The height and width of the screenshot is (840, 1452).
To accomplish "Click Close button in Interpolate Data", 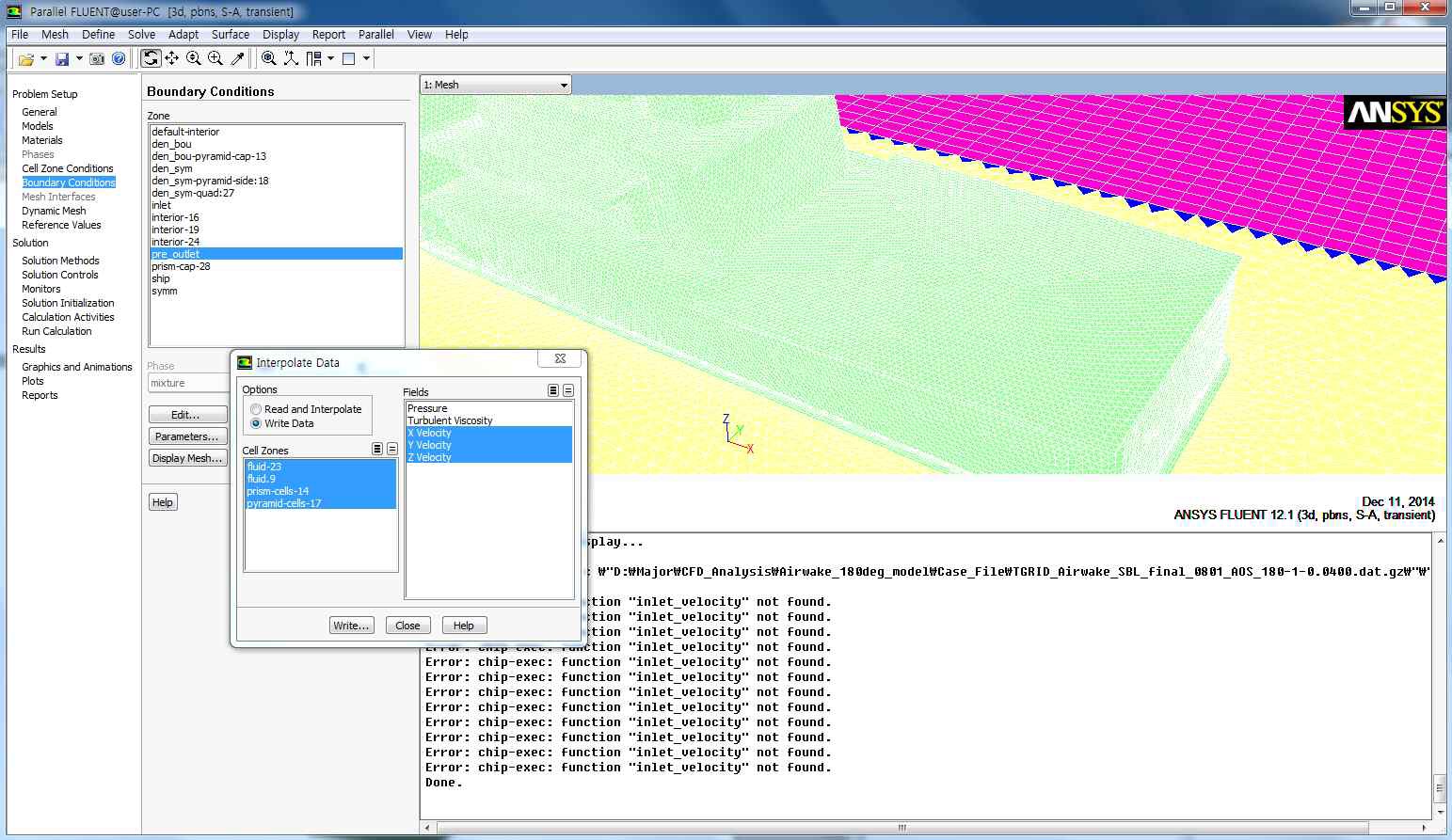I will pos(407,626).
